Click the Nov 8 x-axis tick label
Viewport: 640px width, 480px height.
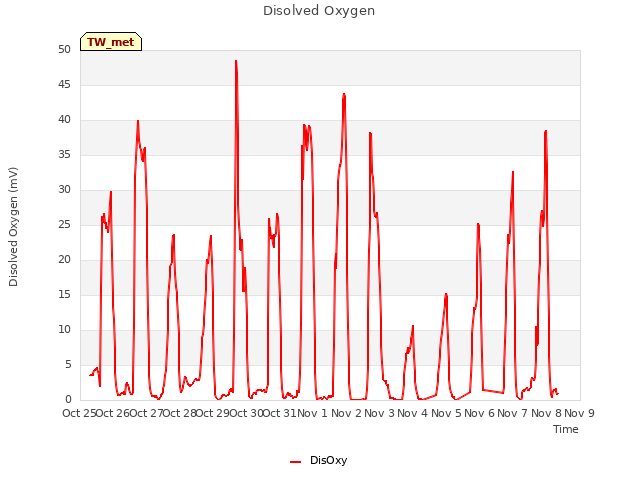tap(546, 413)
